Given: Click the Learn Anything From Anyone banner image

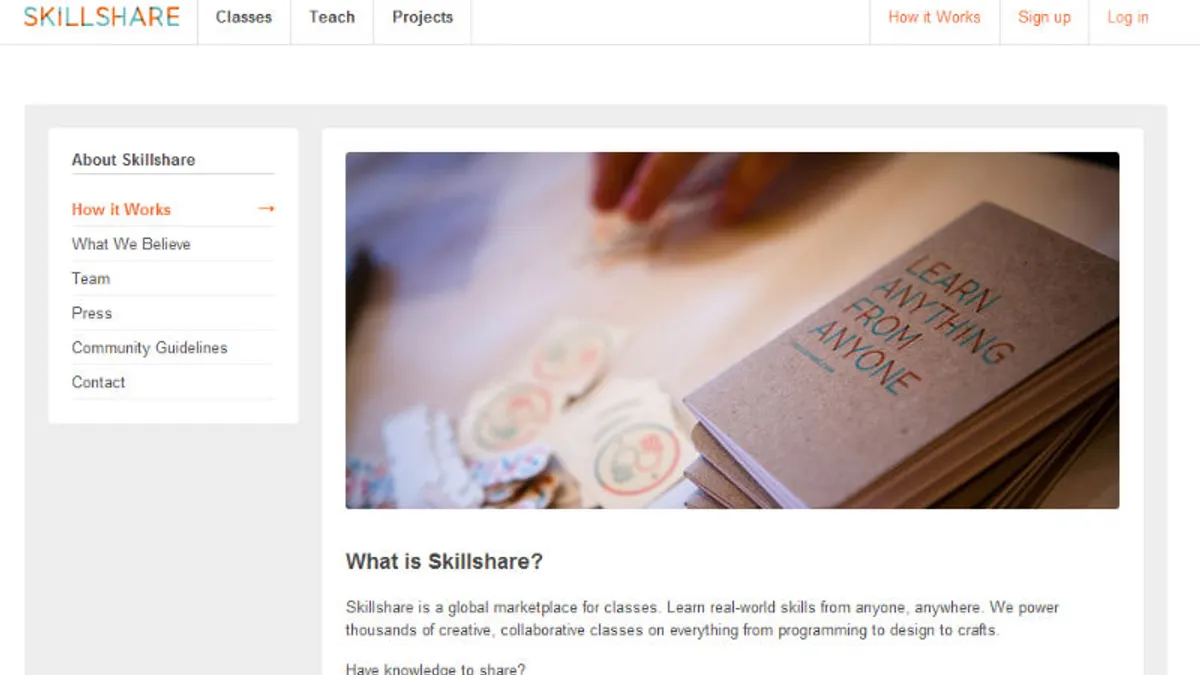Looking at the screenshot, I should (732, 330).
